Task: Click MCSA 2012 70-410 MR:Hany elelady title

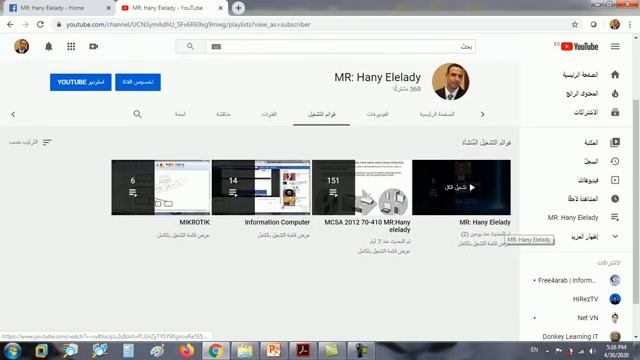Action: pos(367,226)
